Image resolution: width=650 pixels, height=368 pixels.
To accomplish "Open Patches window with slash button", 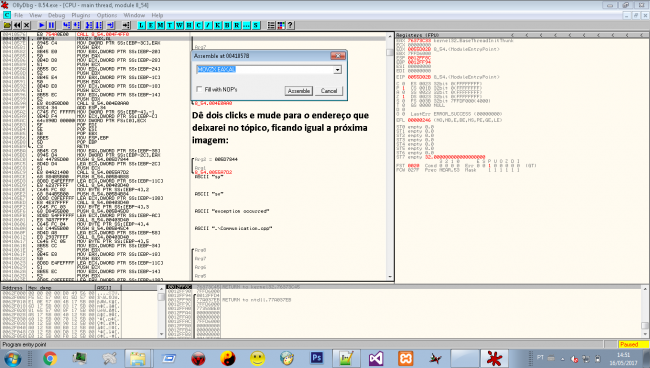I will pyautogui.click(x=208, y=25).
